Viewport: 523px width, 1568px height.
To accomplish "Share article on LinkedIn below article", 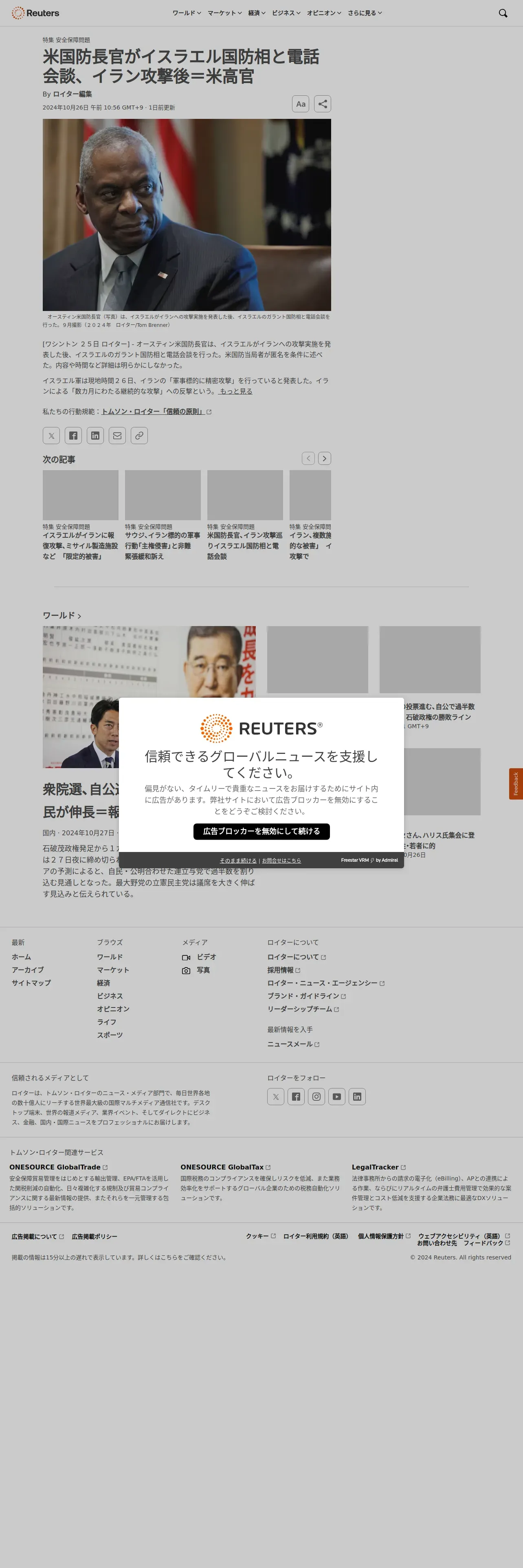I will [95, 435].
